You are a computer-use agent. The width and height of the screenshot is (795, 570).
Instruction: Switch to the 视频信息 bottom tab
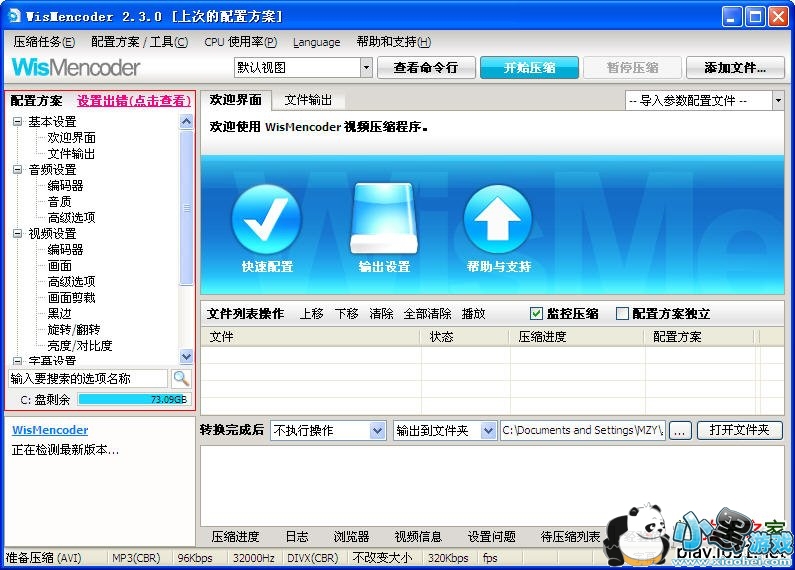418,537
